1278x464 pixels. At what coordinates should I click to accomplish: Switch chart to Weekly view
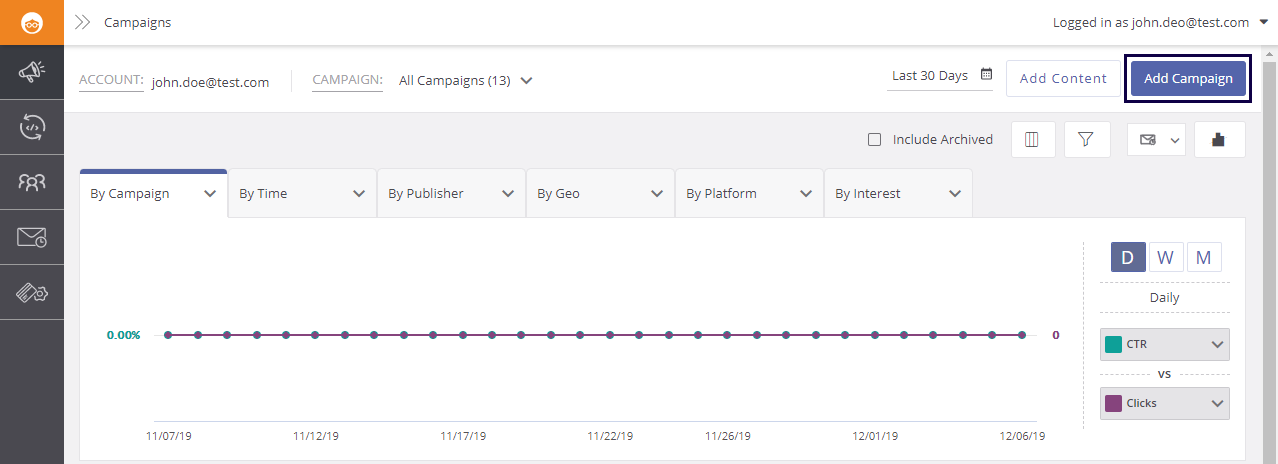pyautogui.click(x=1165, y=258)
